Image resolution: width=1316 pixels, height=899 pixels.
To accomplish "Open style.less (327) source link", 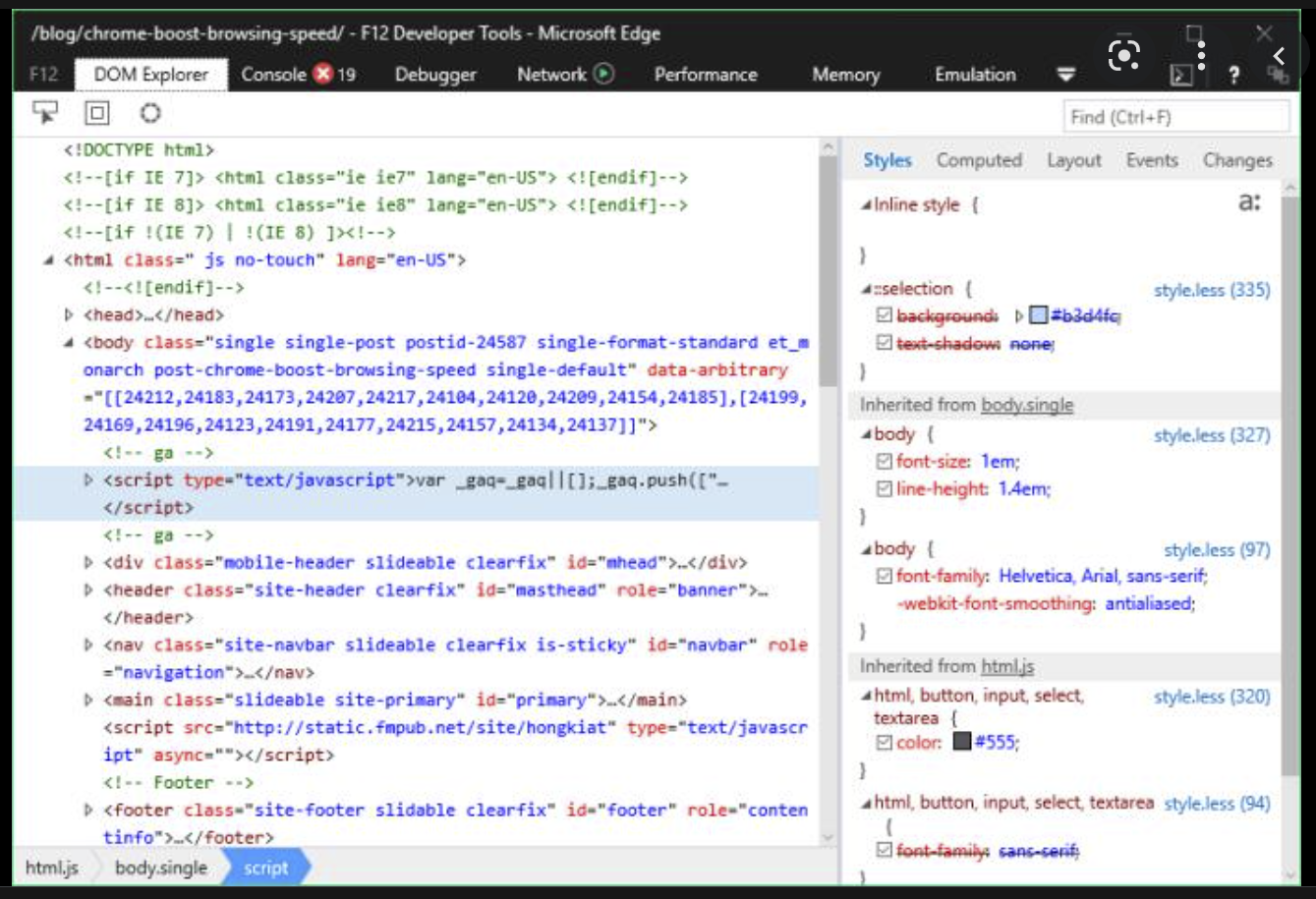I will (x=1212, y=435).
